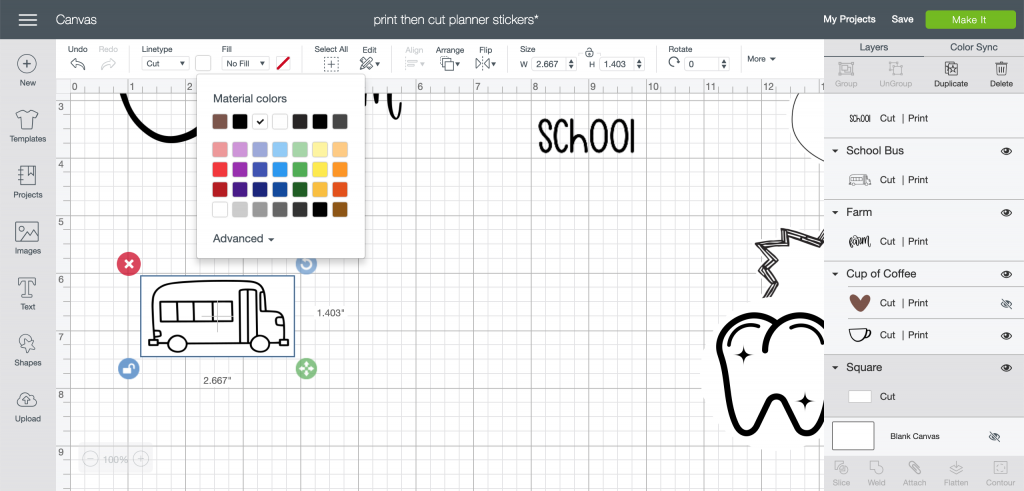This screenshot has height=491, width=1024.
Task: Open the More dropdown in toolbar
Action: tap(761, 59)
